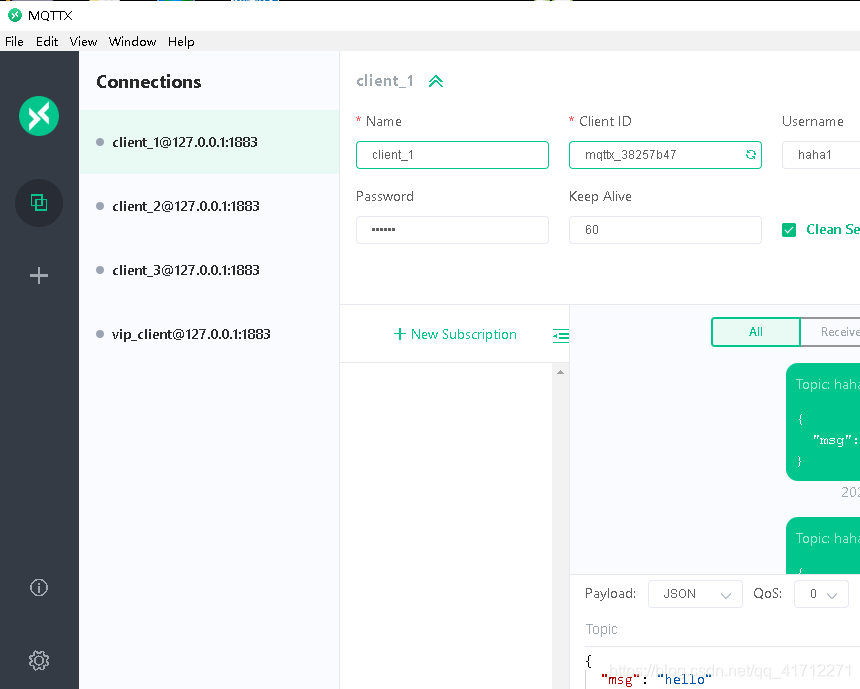This screenshot has height=689, width=860.
Task: Click the payload editor with "msg": "hello"
Action: coord(722,670)
